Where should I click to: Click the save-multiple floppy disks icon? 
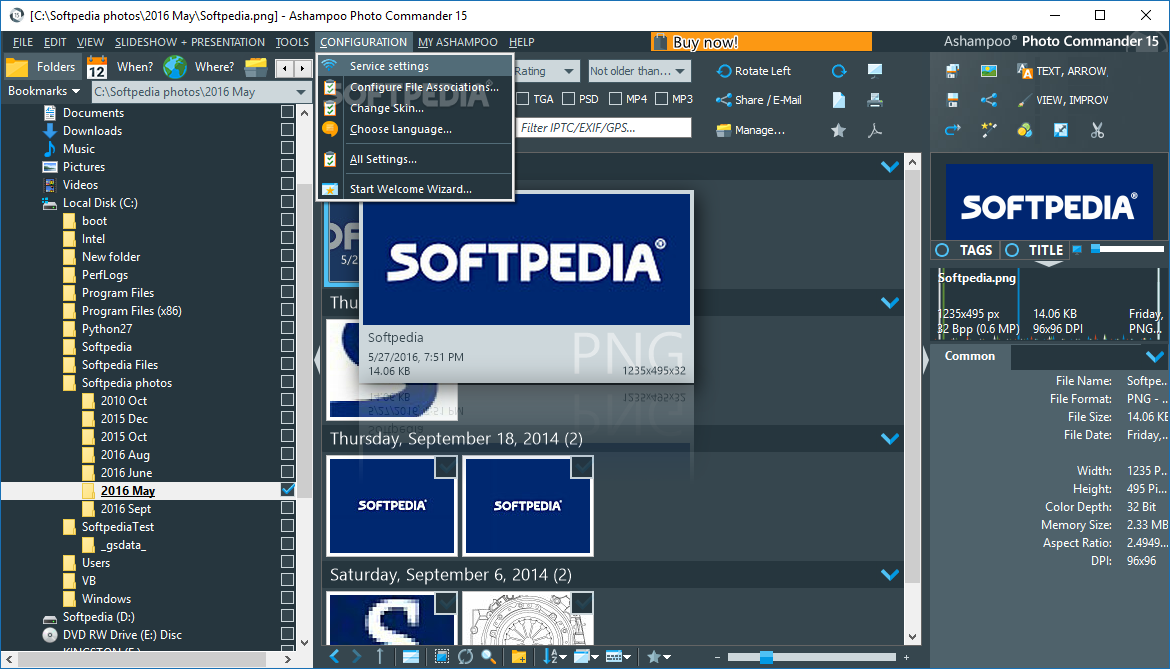pos(952,71)
